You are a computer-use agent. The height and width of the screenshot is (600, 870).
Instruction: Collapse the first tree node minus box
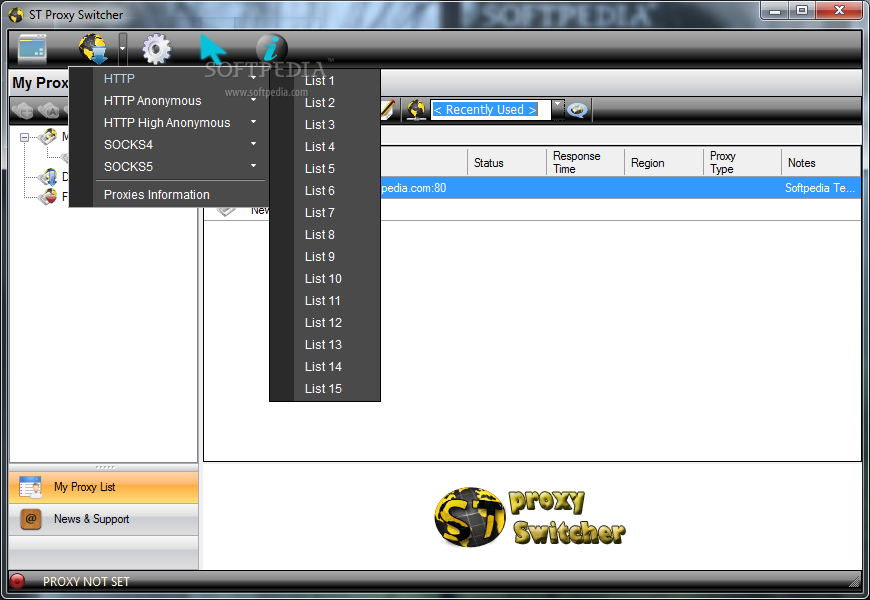[x=24, y=137]
